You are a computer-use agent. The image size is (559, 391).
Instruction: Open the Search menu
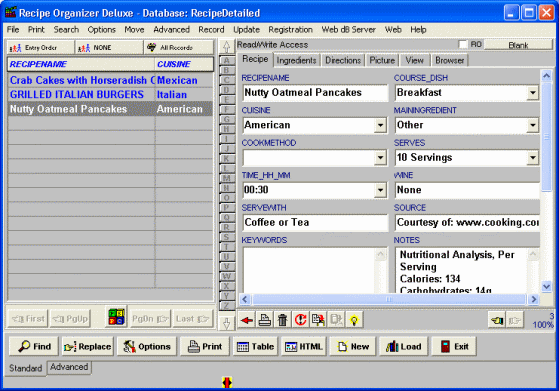click(66, 30)
